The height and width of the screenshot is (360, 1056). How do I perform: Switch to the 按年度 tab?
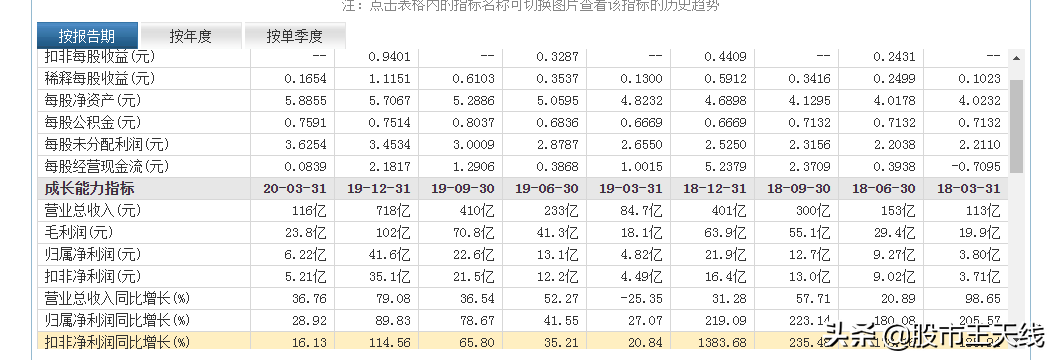point(191,36)
